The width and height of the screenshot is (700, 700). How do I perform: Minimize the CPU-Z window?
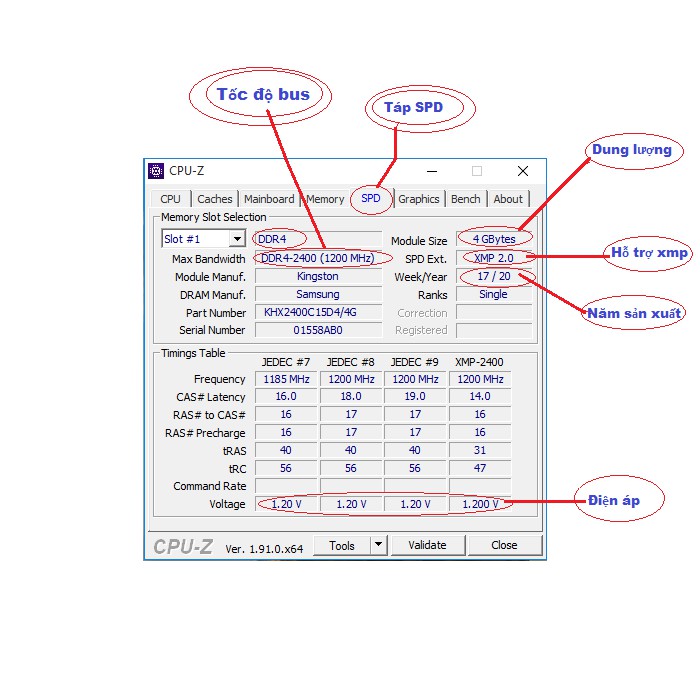(431, 171)
